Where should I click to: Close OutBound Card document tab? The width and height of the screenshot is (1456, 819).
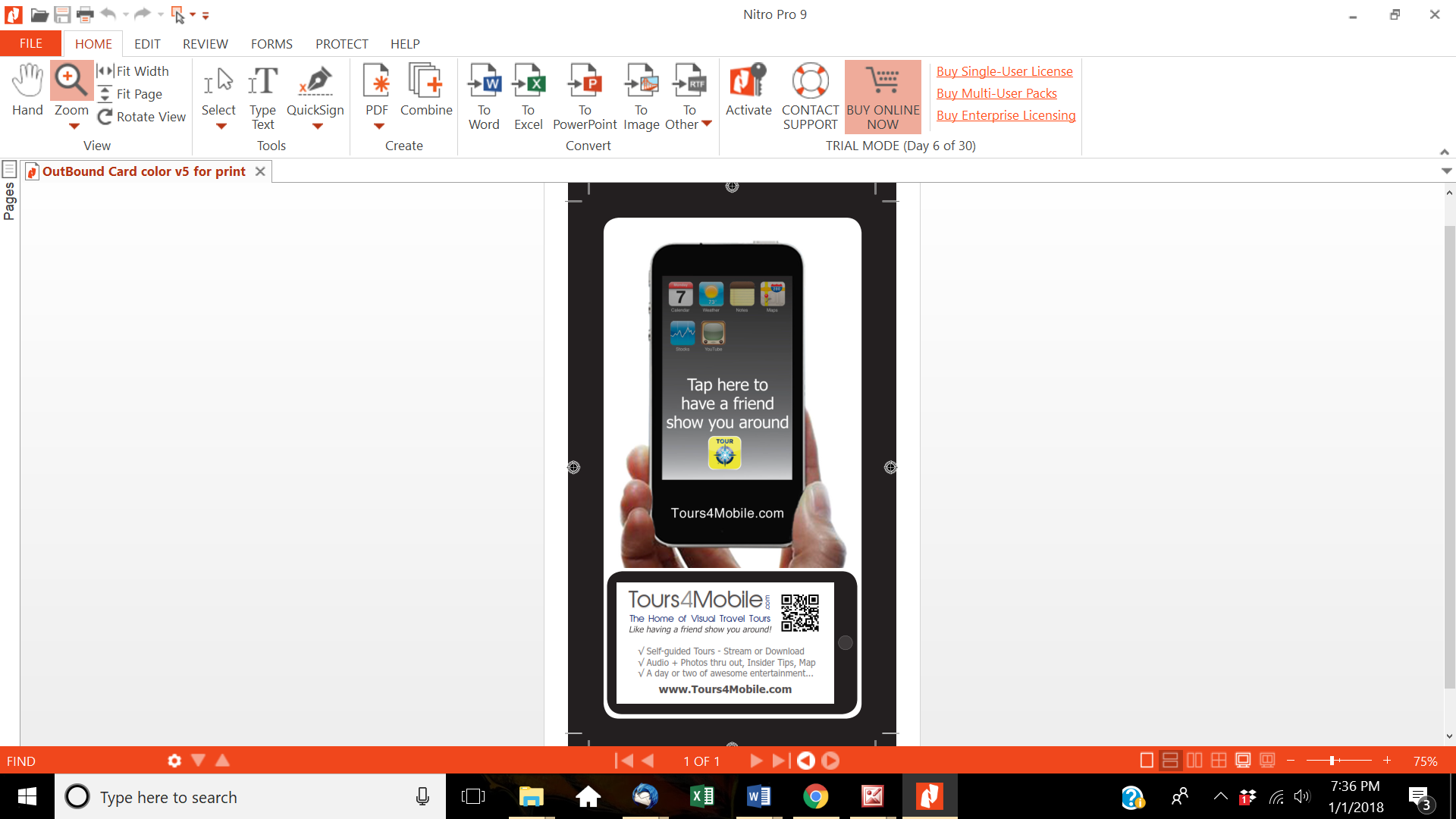pos(260,171)
